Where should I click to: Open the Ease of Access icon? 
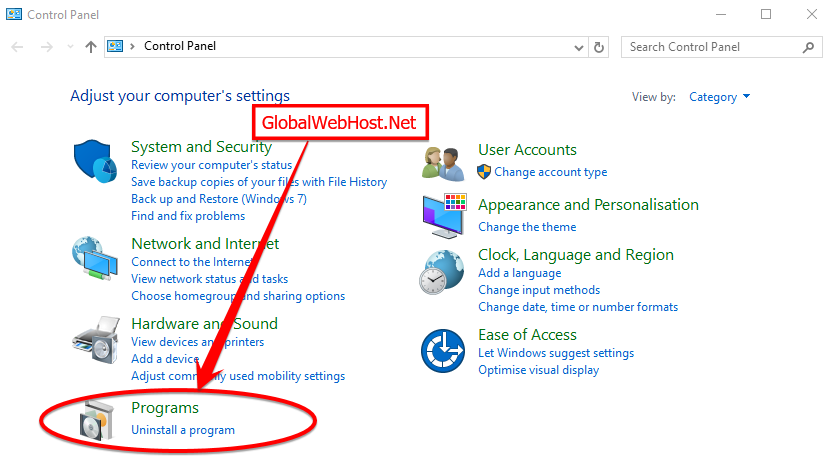pyautogui.click(x=443, y=351)
